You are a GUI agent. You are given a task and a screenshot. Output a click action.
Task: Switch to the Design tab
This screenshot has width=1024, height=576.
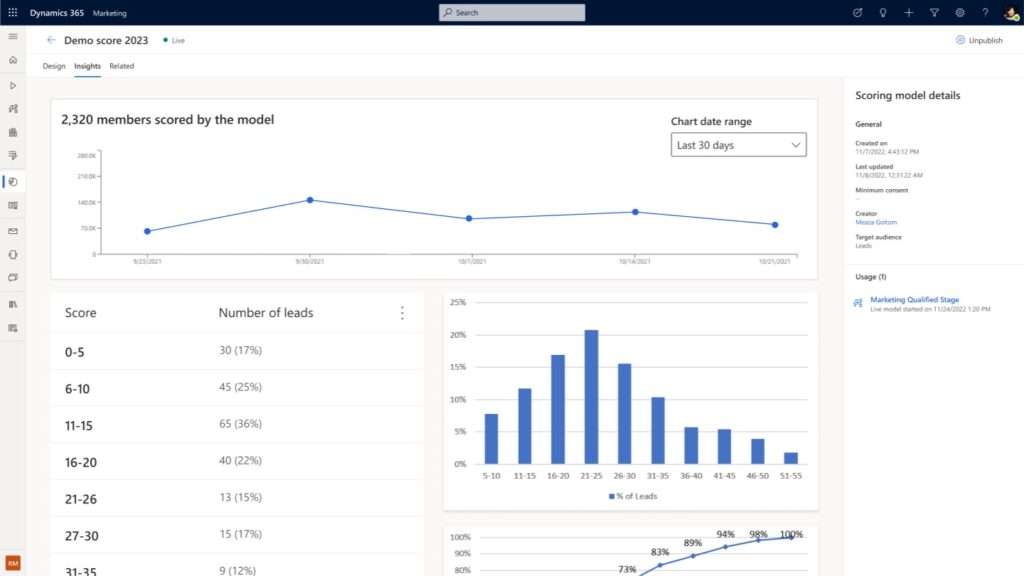tap(54, 66)
